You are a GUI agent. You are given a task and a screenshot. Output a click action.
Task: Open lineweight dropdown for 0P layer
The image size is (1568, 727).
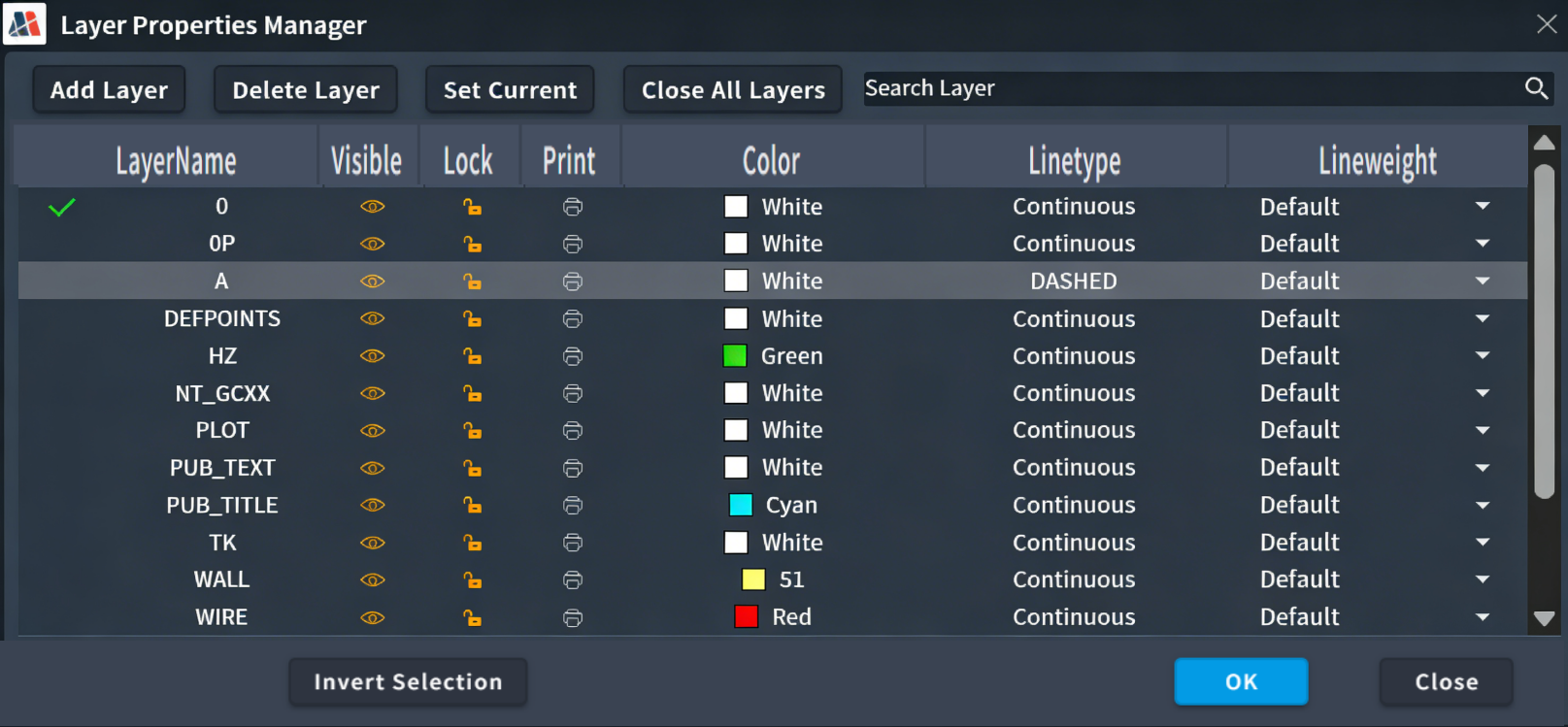[x=1482, y=244]
